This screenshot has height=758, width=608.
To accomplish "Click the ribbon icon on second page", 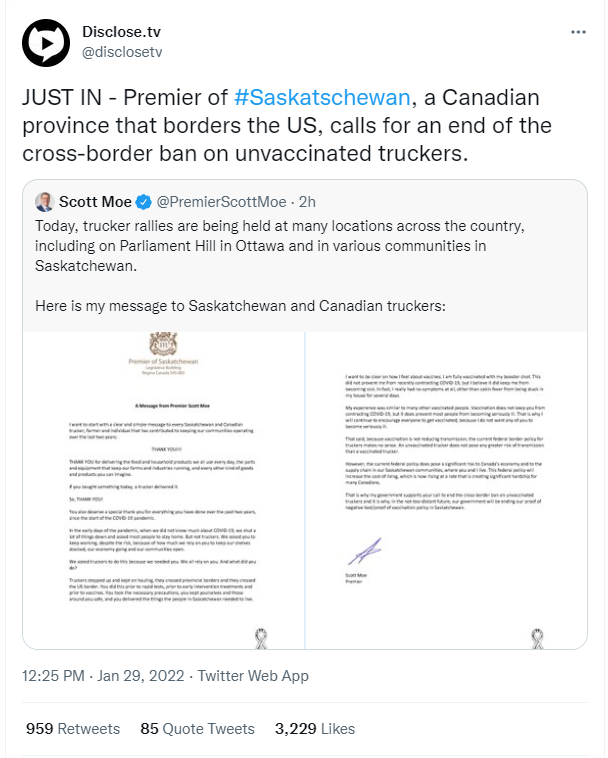I will coord(537,638).
